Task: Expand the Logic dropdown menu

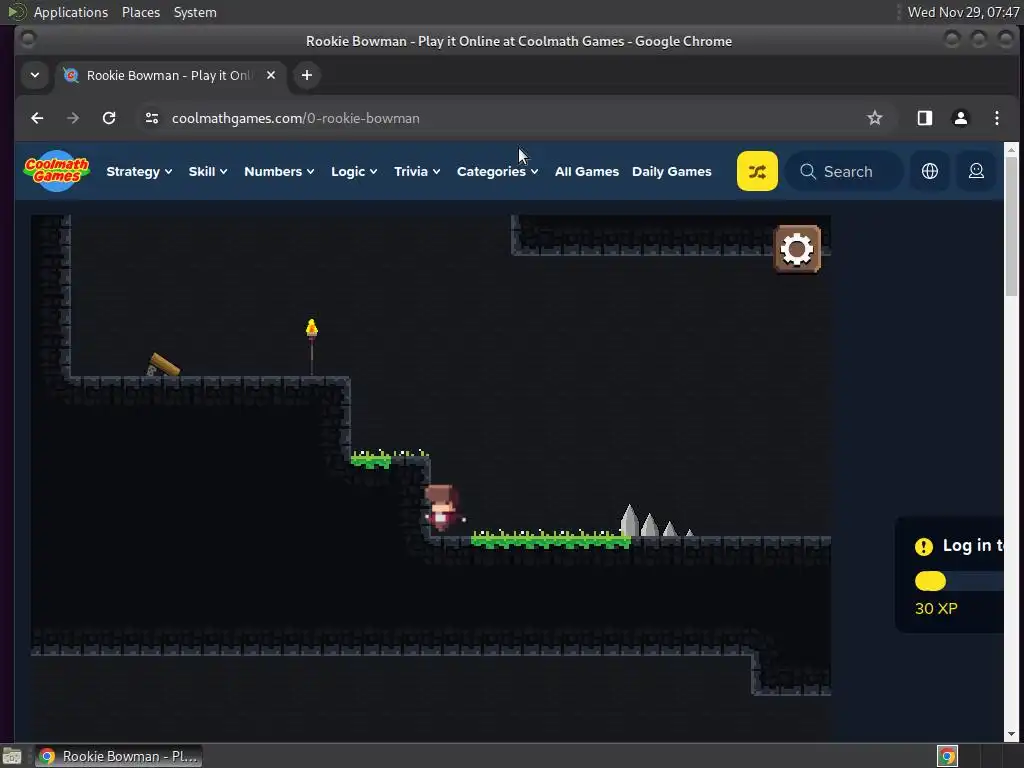Action: point(354,171)
